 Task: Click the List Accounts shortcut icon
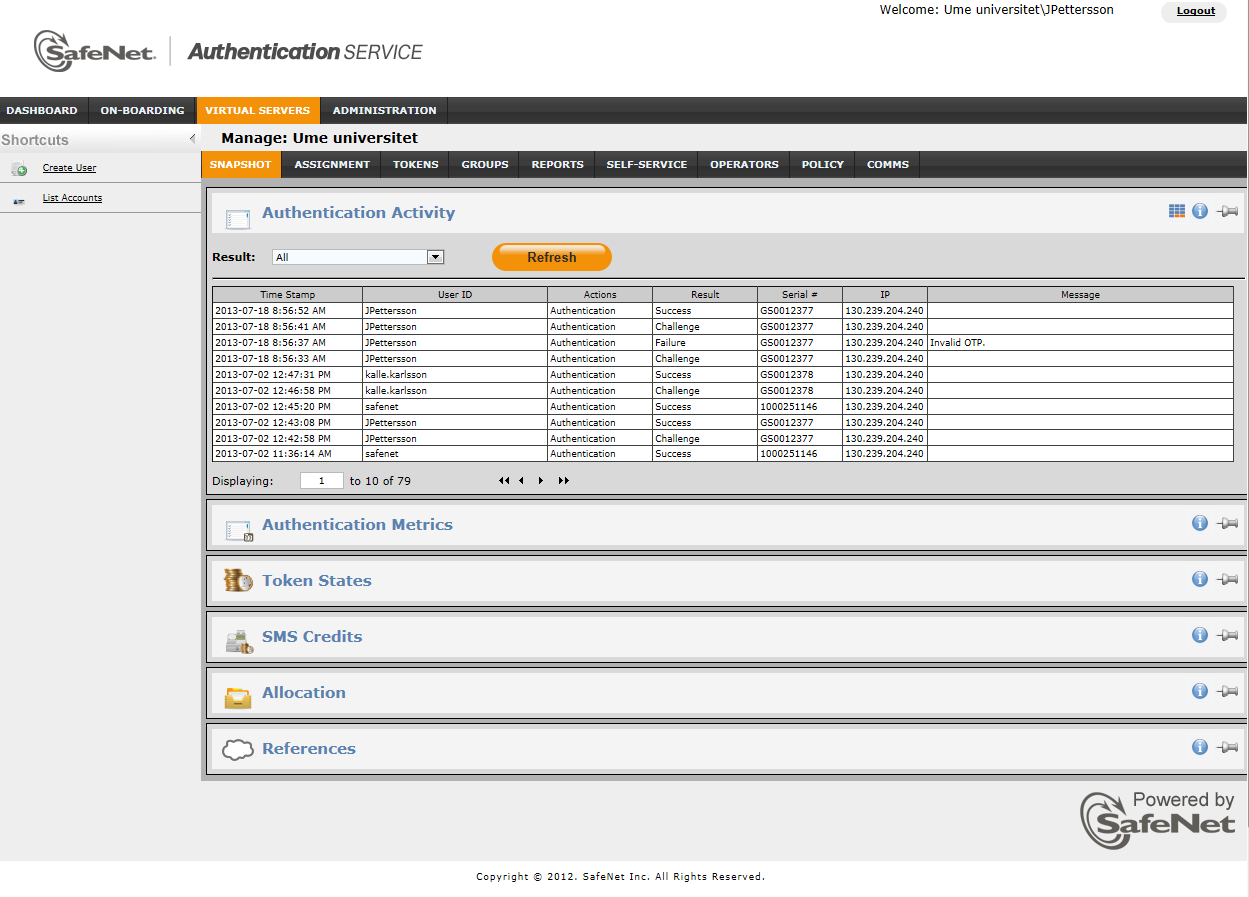(19, 200)
